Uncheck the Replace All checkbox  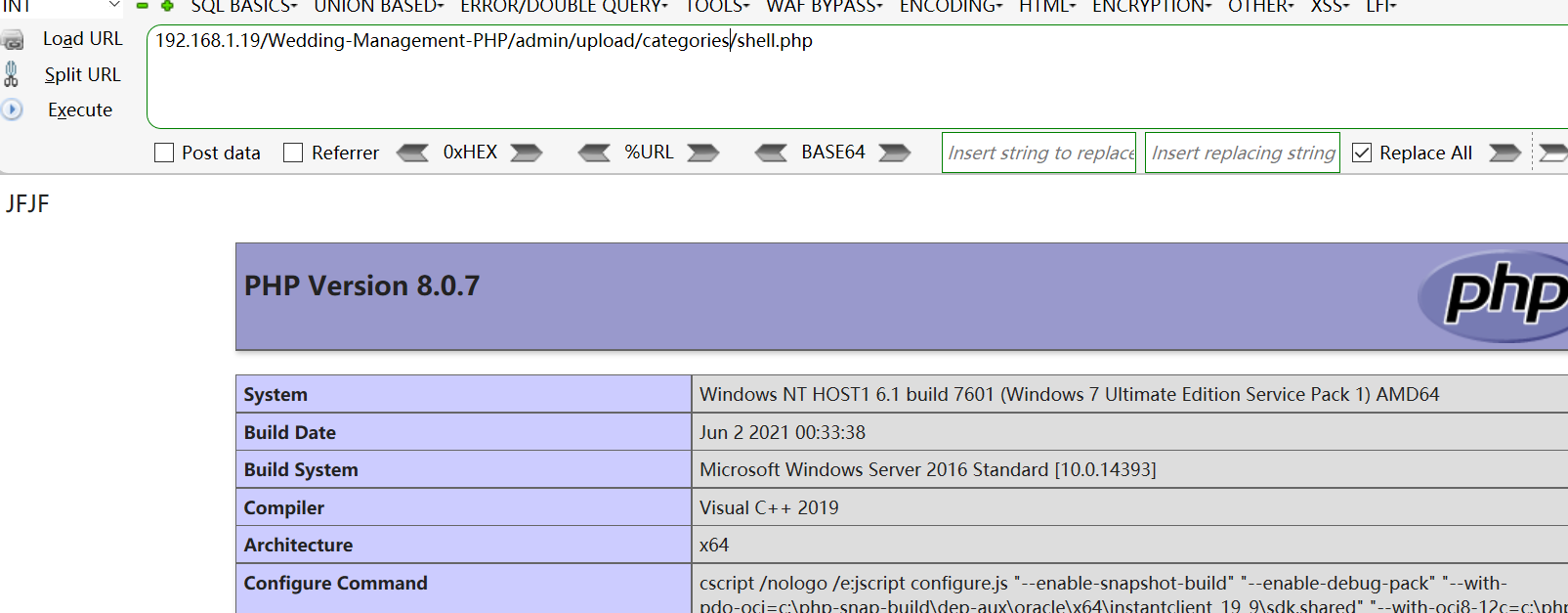tap(1362, 153)
